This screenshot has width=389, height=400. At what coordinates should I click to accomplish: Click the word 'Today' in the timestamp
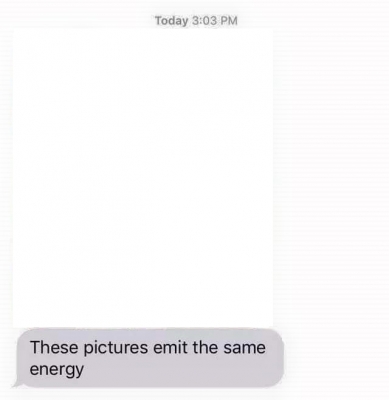click(x=171, y=21)
